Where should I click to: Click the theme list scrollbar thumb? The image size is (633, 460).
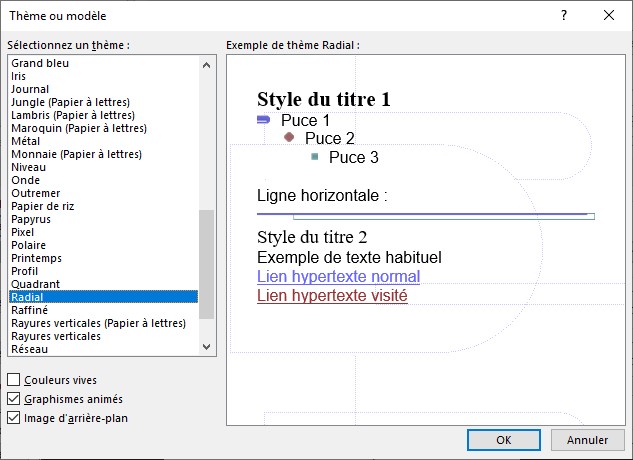[x=207, y=264]
